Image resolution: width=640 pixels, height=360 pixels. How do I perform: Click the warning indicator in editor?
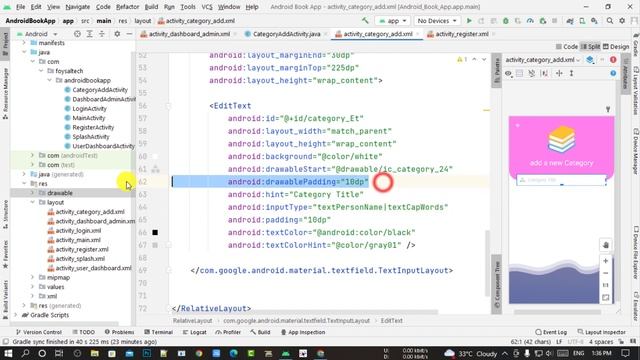coord(462,60)
